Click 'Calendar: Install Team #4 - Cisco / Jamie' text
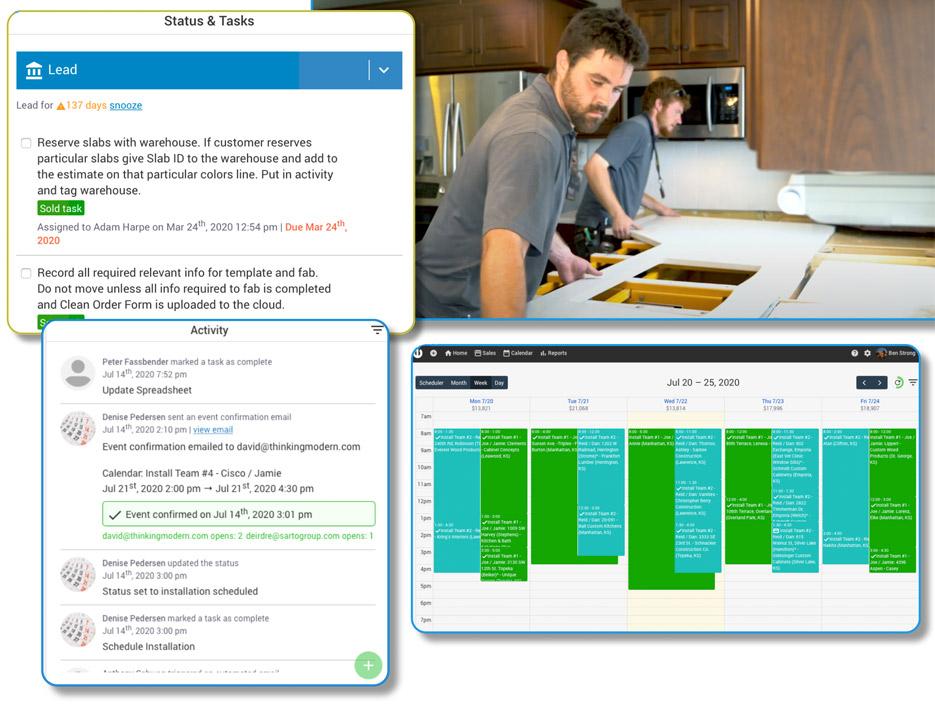The width and height of the screenshot is (935, 704). click(191, 473)
